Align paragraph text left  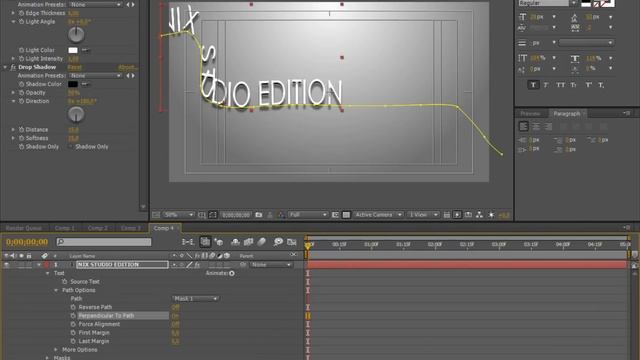coord(524,127)
